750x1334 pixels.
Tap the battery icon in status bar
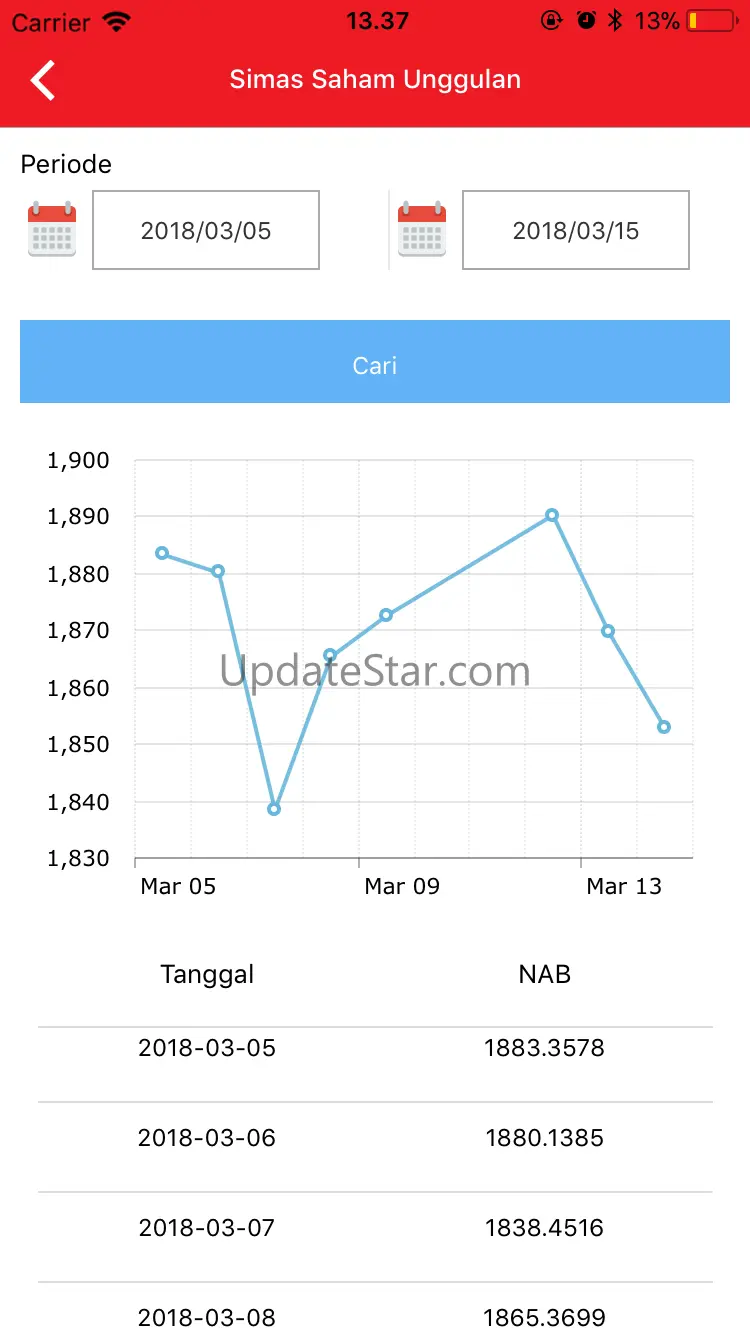(712, 21)
